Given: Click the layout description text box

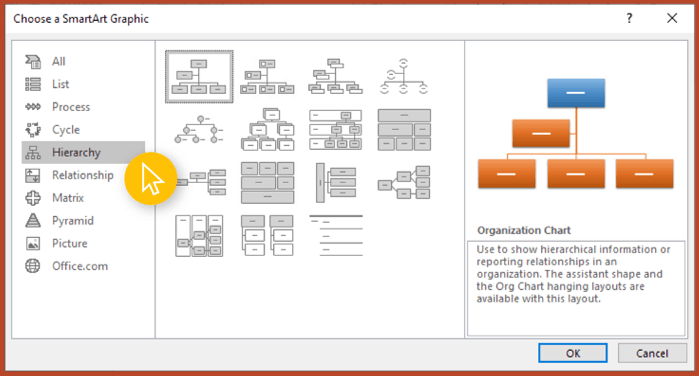Looking at the screenshot, I should point(576,288).
